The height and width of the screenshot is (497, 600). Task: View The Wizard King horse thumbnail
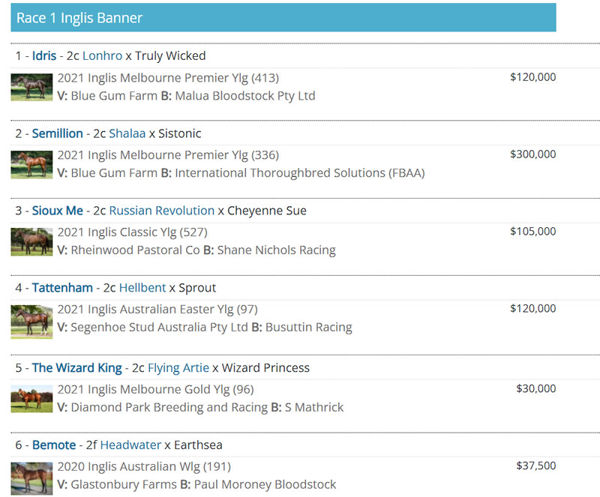click(31, 398)
